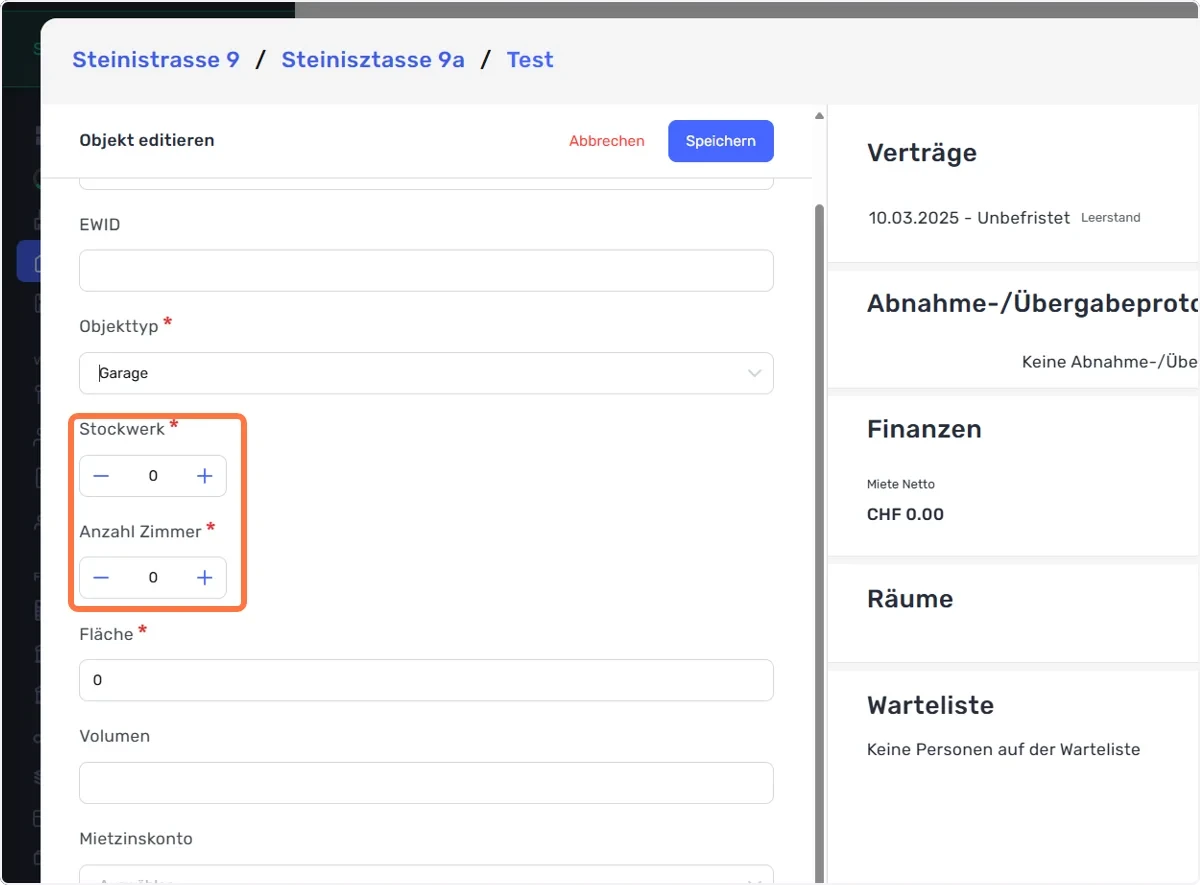Open the contract 10.03.2025 - Unbefristet
This screenshot has height=885, width=1200.
[969, 218]
